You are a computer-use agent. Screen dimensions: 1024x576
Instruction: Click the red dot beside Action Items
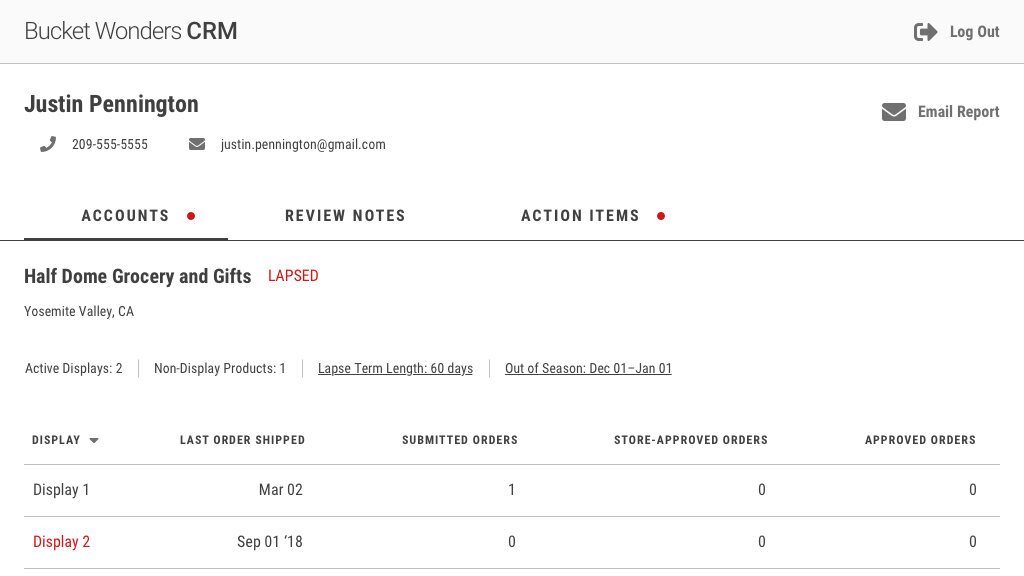pos(661,216)
